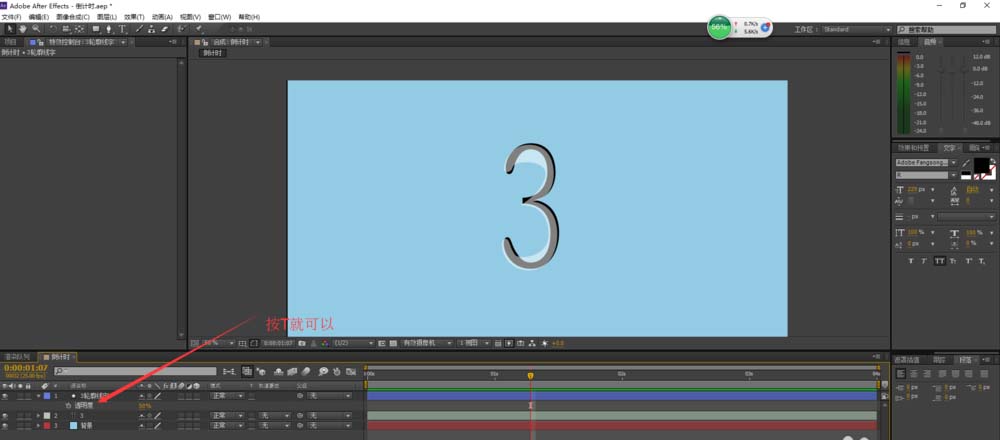The height and width of the screenshot is (440, 1000).
Task: Open the Graph Editor in timeline
Action: point(350,371)
